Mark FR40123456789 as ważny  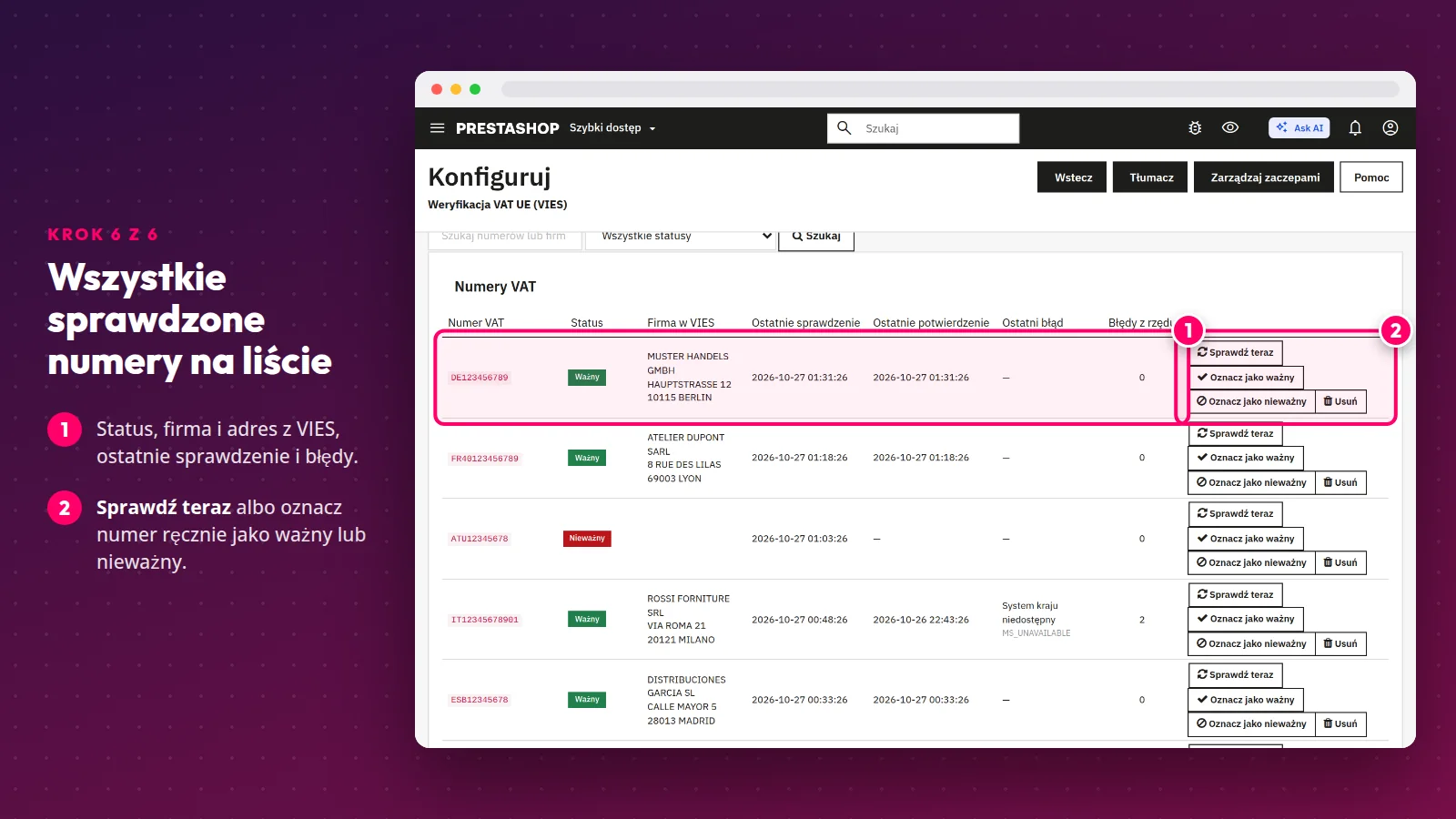pos(1246,458)
